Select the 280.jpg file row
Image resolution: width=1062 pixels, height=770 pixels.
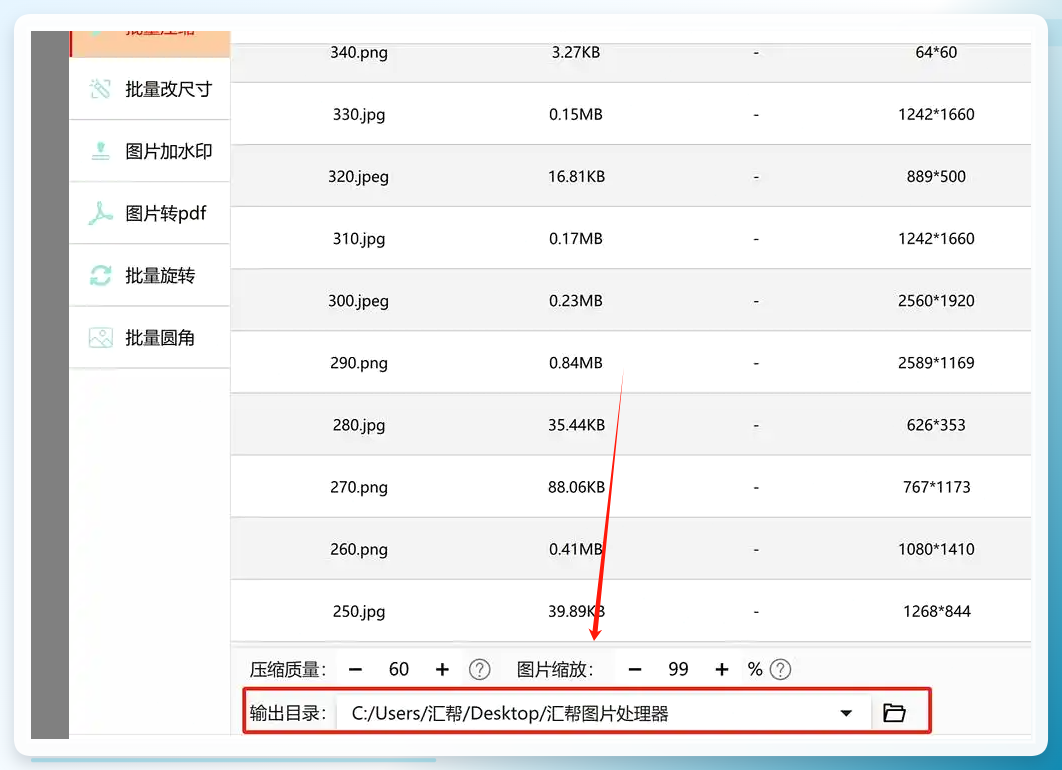(631, 425)
